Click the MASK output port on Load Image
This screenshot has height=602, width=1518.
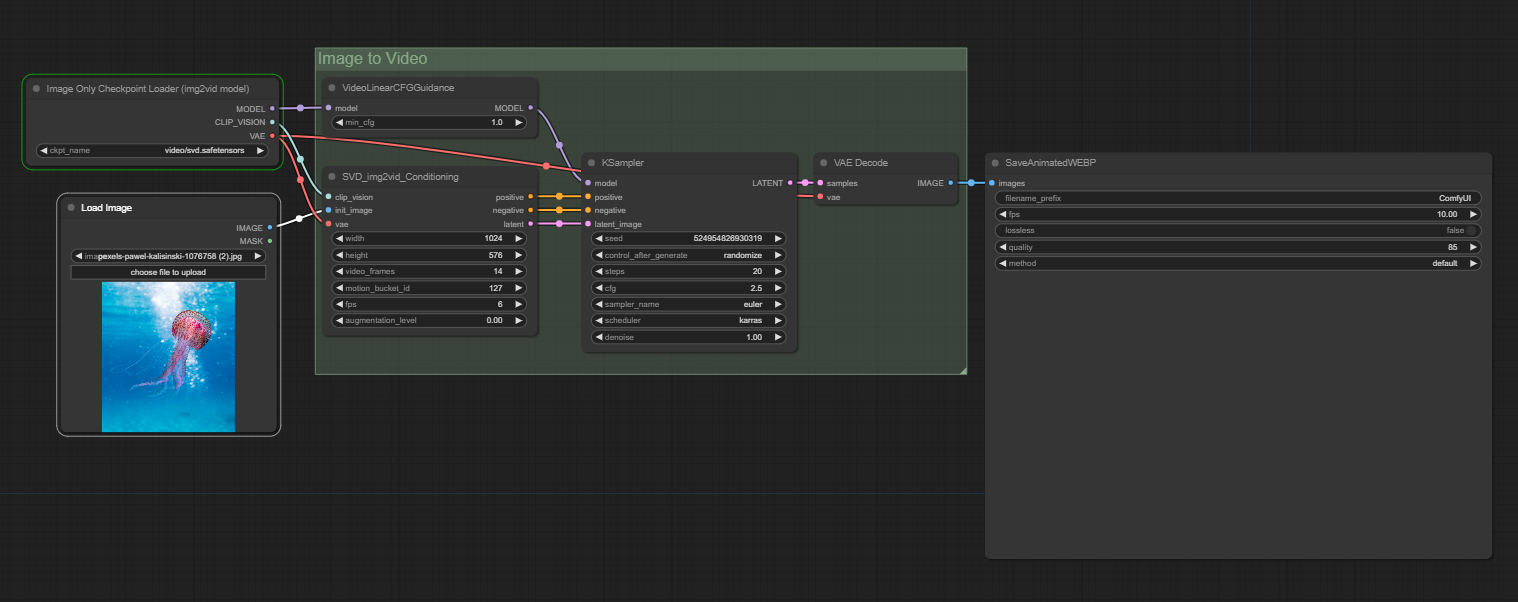270,241
